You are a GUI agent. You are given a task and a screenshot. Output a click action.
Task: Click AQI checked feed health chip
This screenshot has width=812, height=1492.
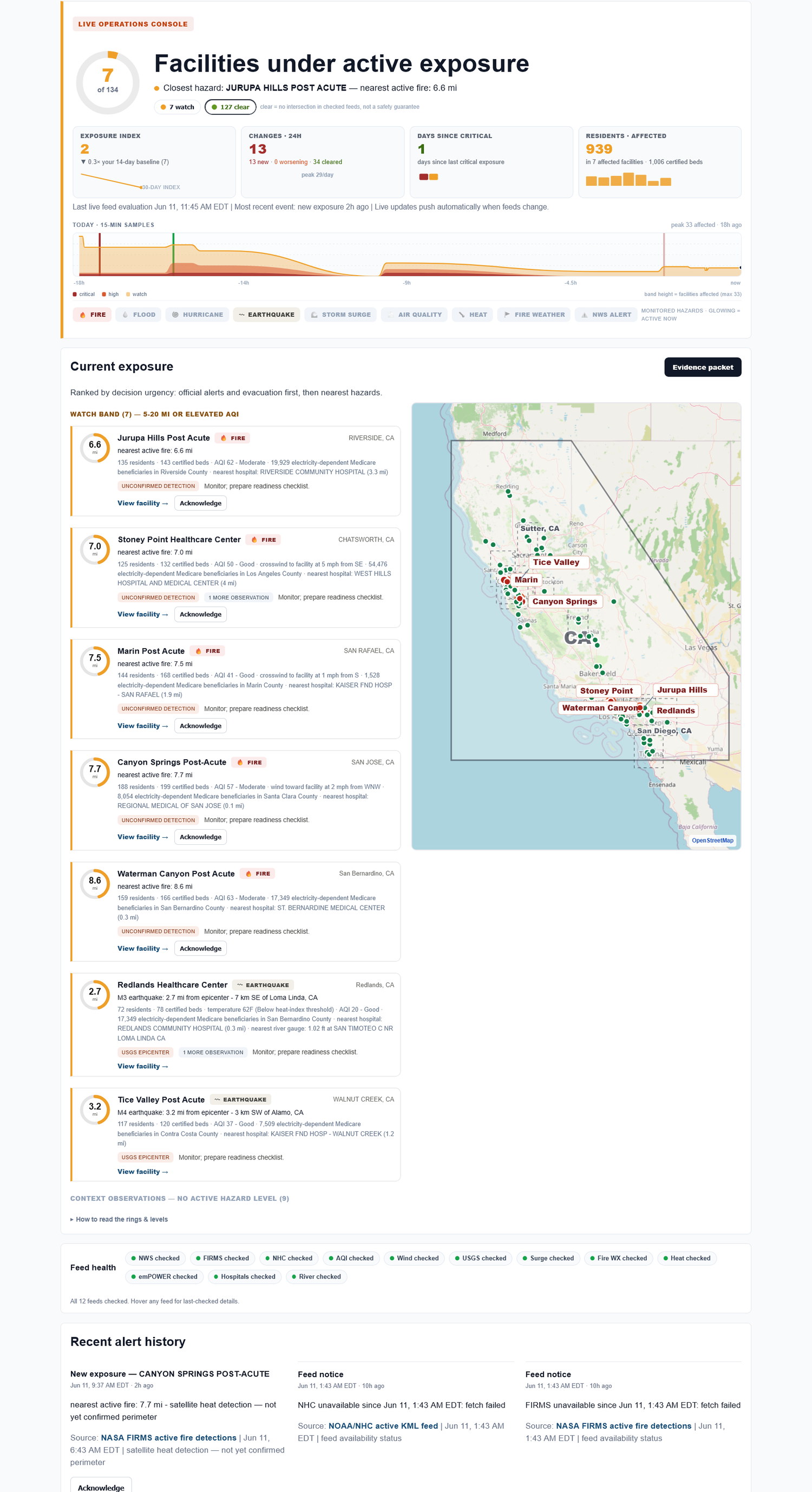(x=351, y=1259)
